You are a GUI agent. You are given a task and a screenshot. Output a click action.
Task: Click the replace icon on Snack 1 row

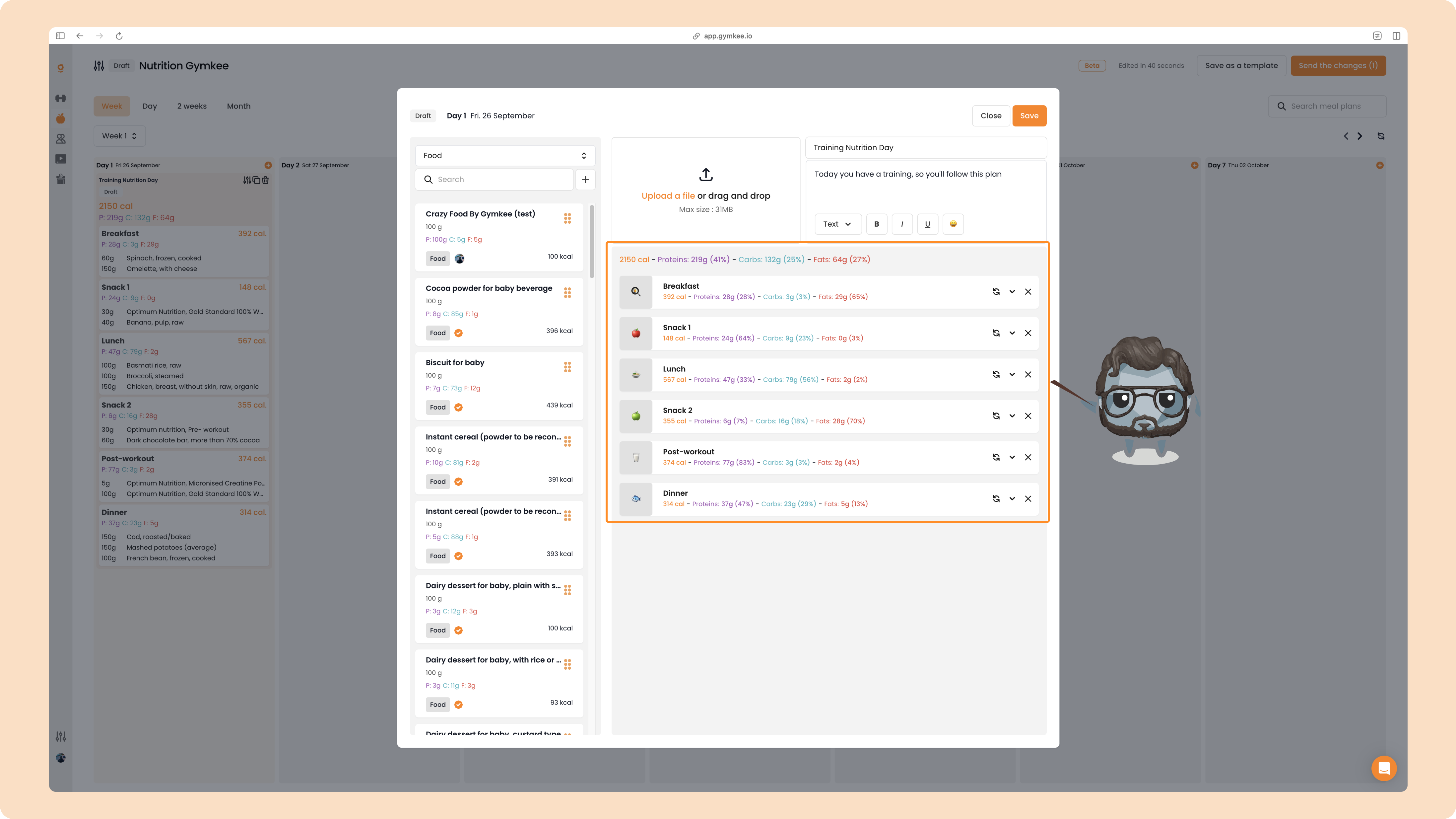point(996,333)
